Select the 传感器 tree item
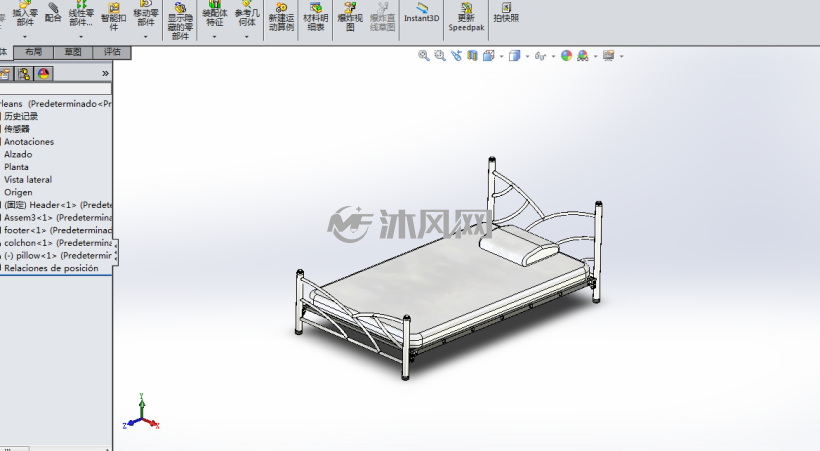The height and width of the screenshot is (451, 820). point(17,129)
